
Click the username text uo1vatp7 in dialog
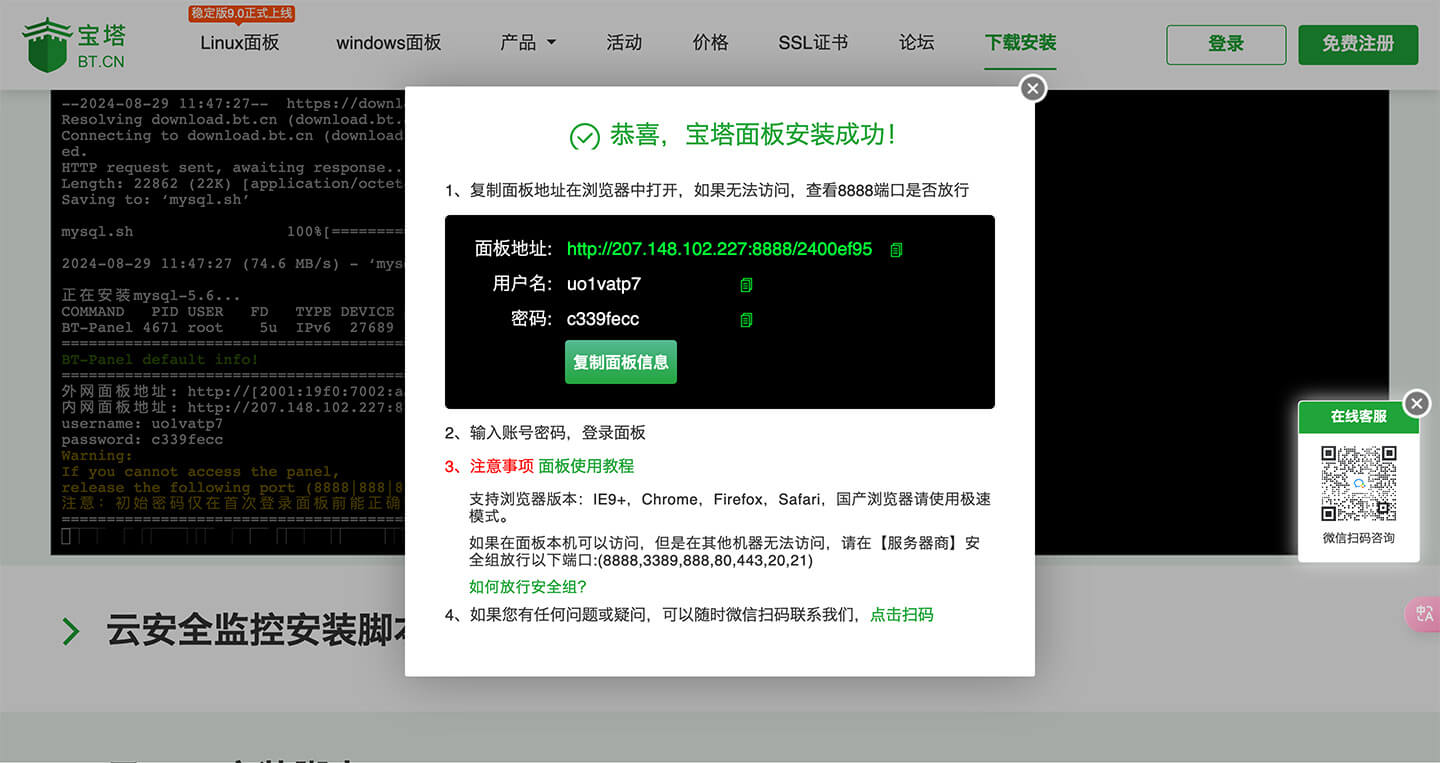tap(604, 284)
